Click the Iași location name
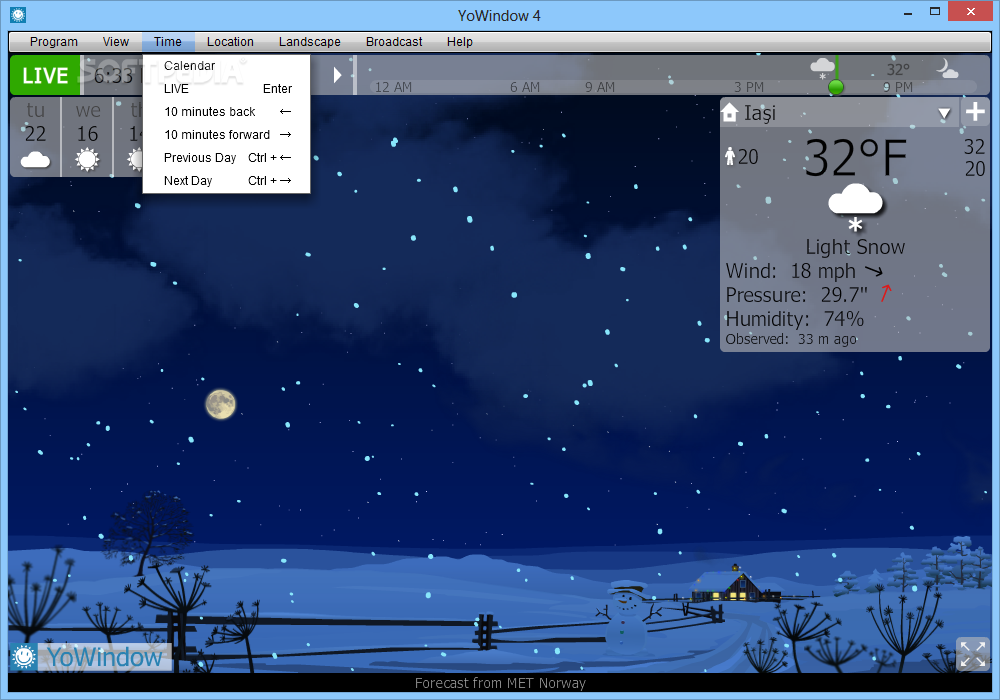Image resolution: width=1000 pixels, height=700 pixels. tap(760, 113)
